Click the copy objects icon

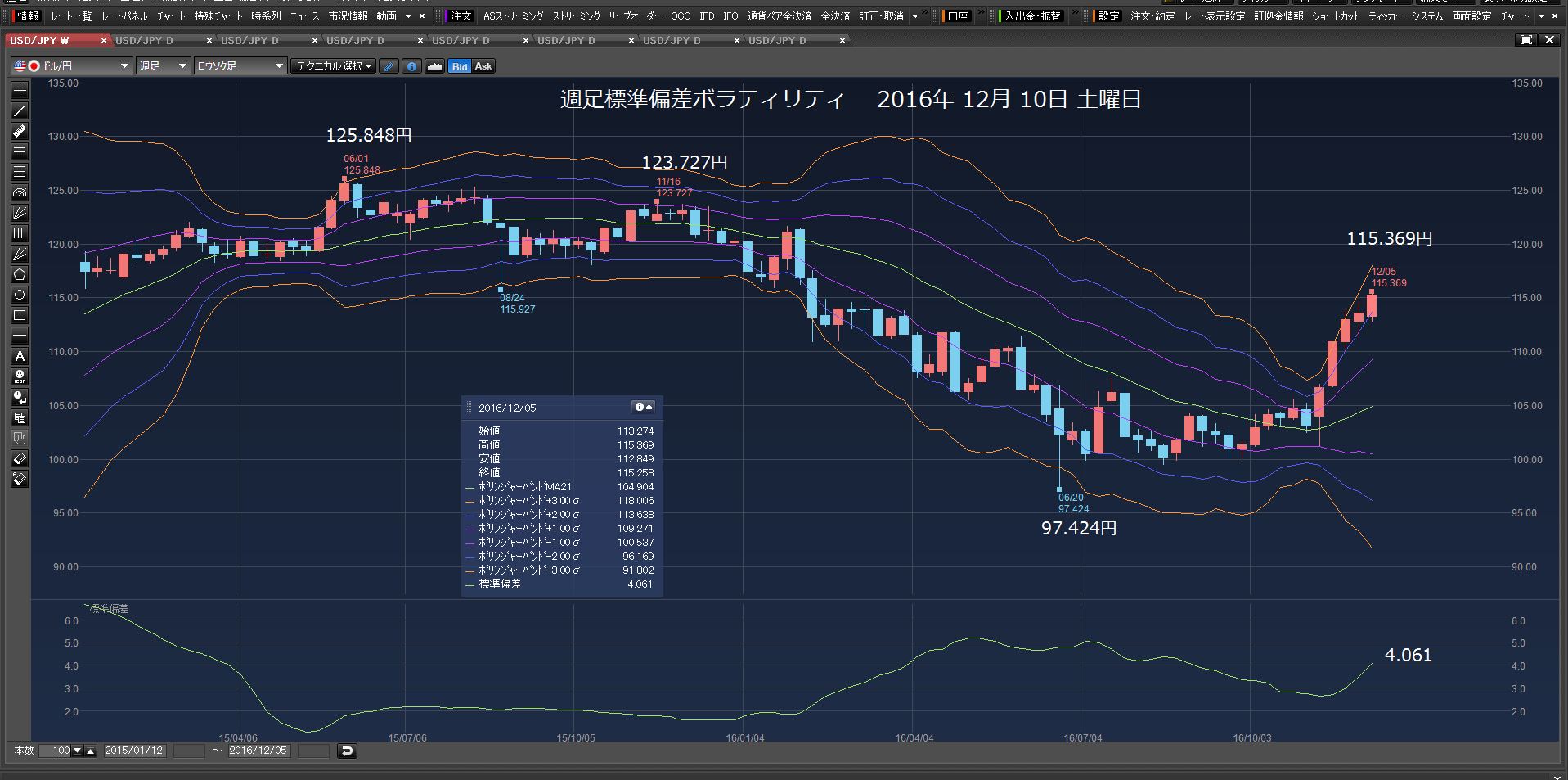[x=20, y=417]
